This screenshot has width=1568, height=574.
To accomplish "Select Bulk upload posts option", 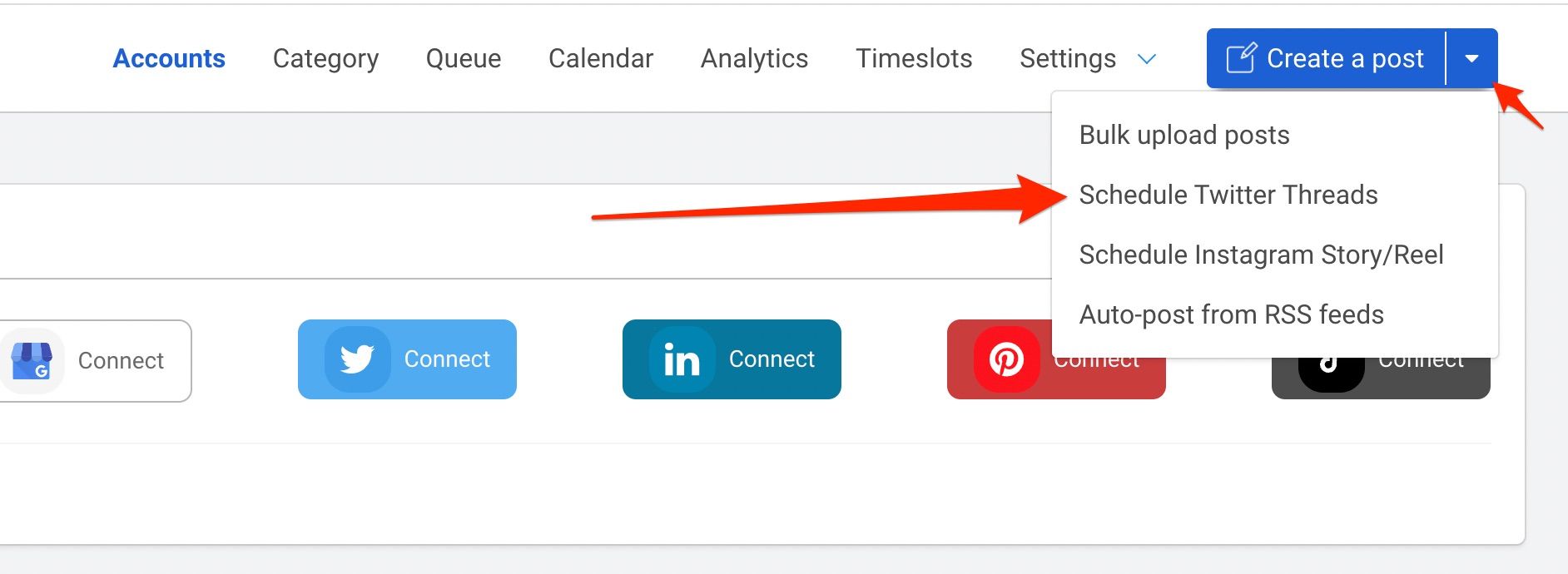I will [x=1183, y=135].
